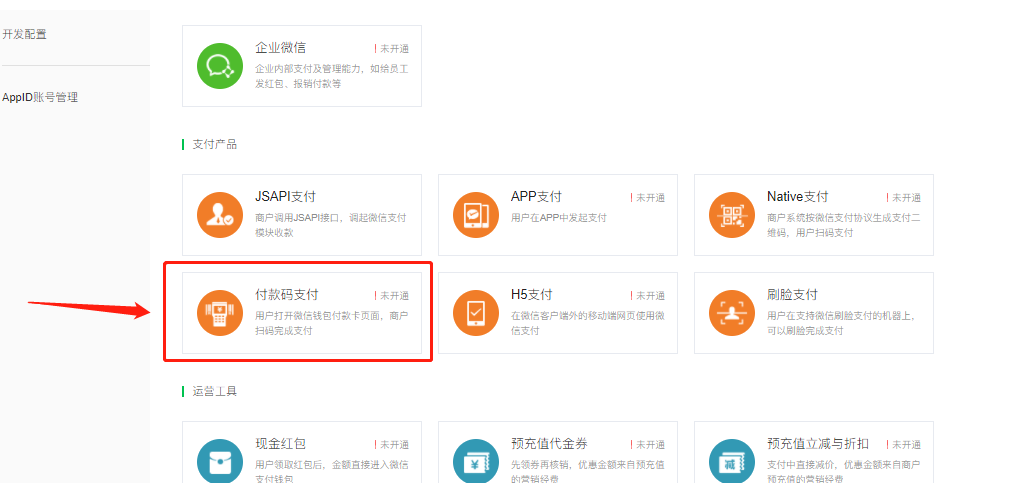Click the APP支付 phone icon
1019x483 pixels.
(x=476, y=215)
